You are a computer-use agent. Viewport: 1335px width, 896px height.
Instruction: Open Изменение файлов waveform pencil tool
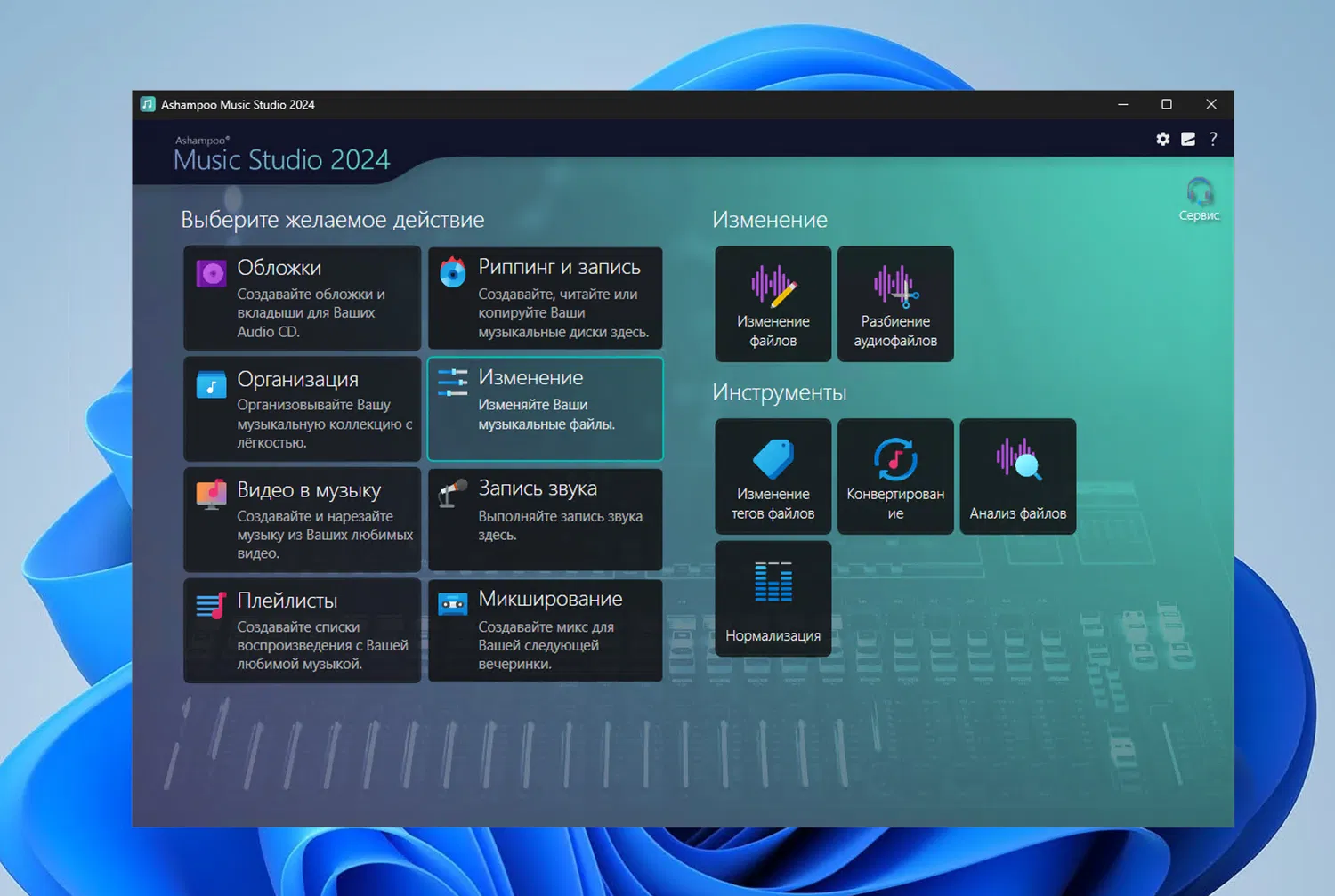773,304
